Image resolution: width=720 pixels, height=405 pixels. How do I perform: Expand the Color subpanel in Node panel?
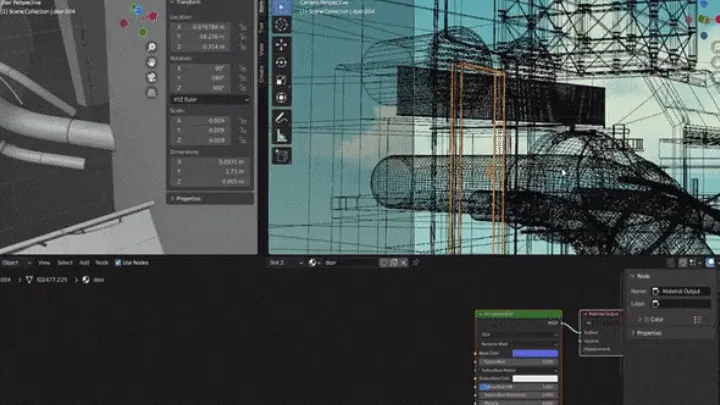pos(640,320)
